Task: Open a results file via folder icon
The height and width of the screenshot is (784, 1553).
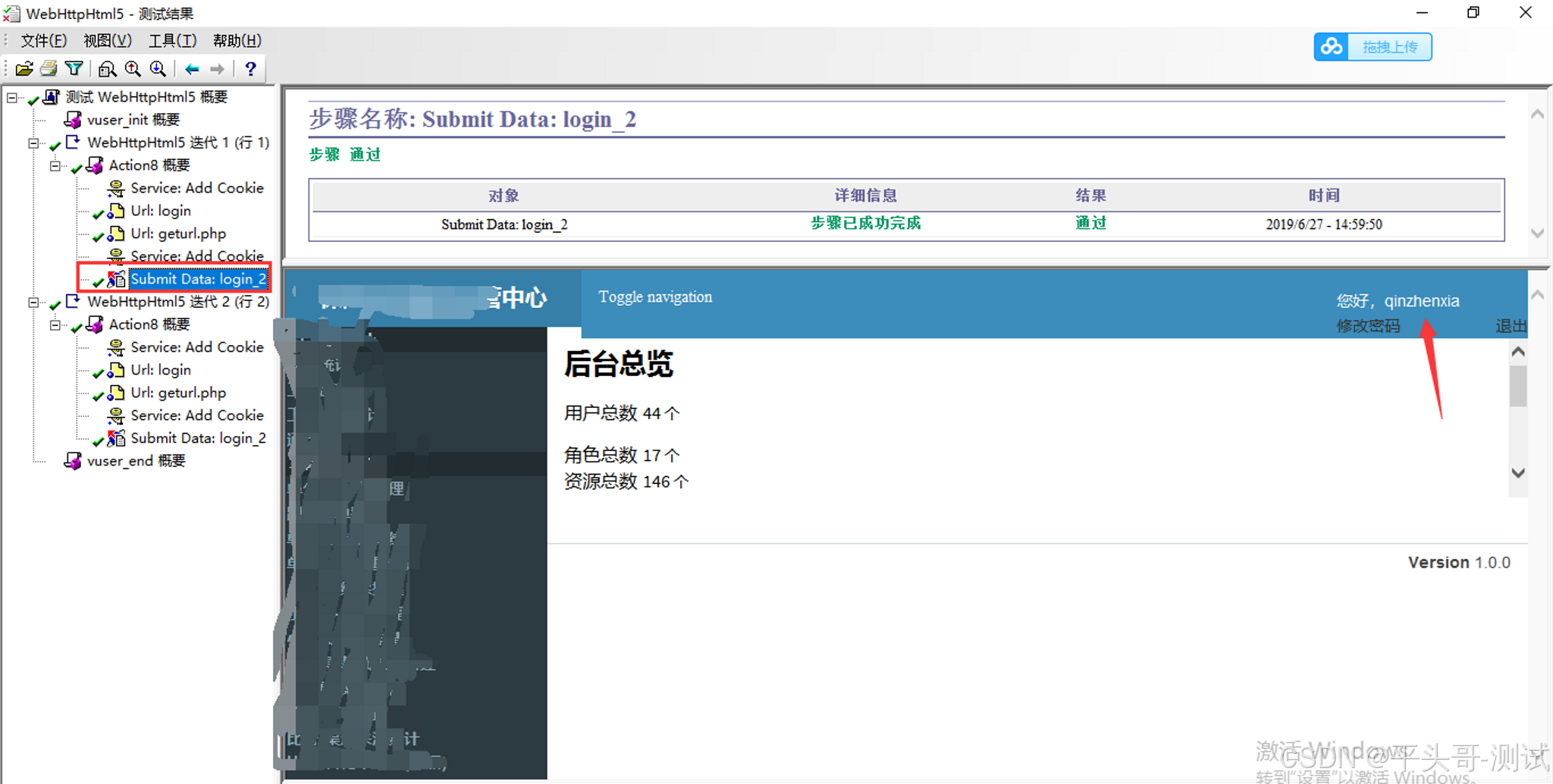Action: click(24, 69)
